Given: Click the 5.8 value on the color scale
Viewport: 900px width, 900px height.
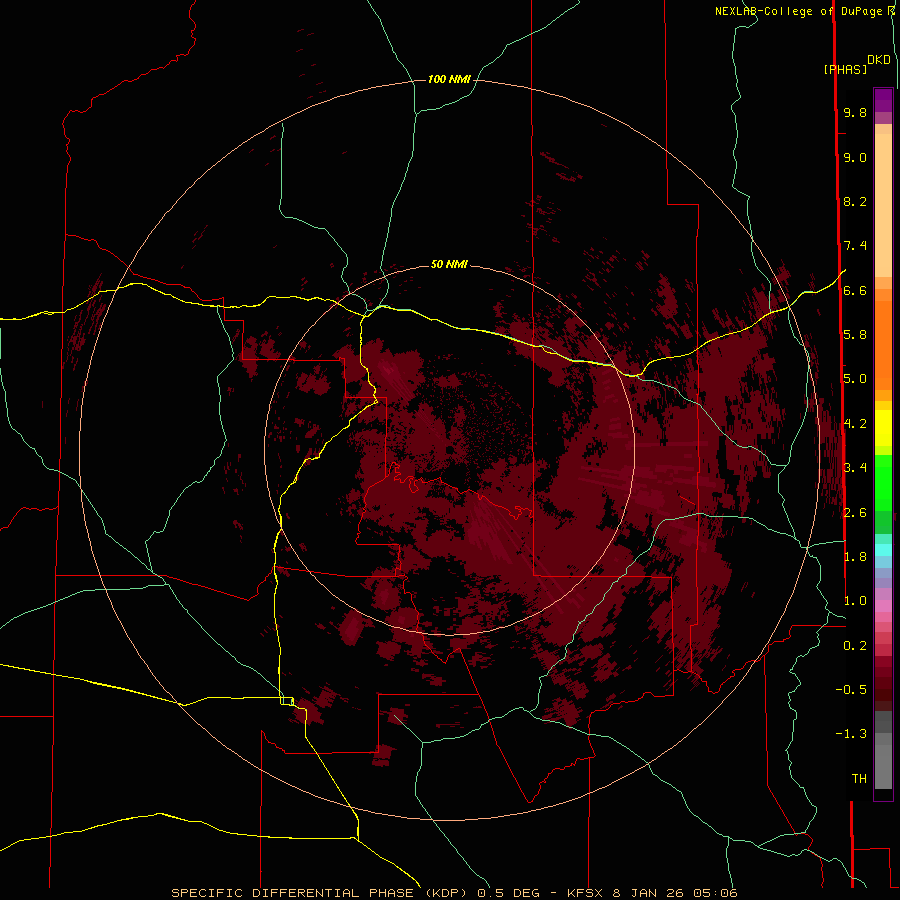Looking at the screenshot, I should pyautogui.click(x=855, y=335).
